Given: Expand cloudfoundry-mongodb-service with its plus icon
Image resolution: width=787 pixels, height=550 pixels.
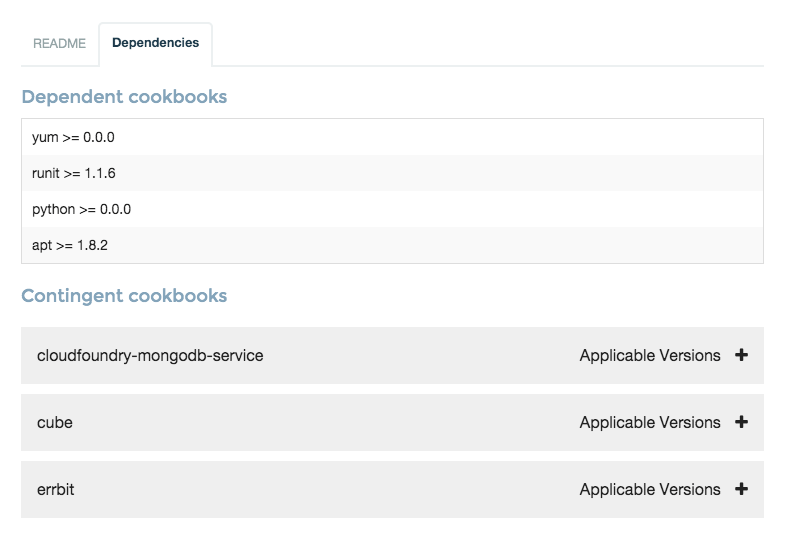Looking at the screenshot, I should (x=741, y=355).
